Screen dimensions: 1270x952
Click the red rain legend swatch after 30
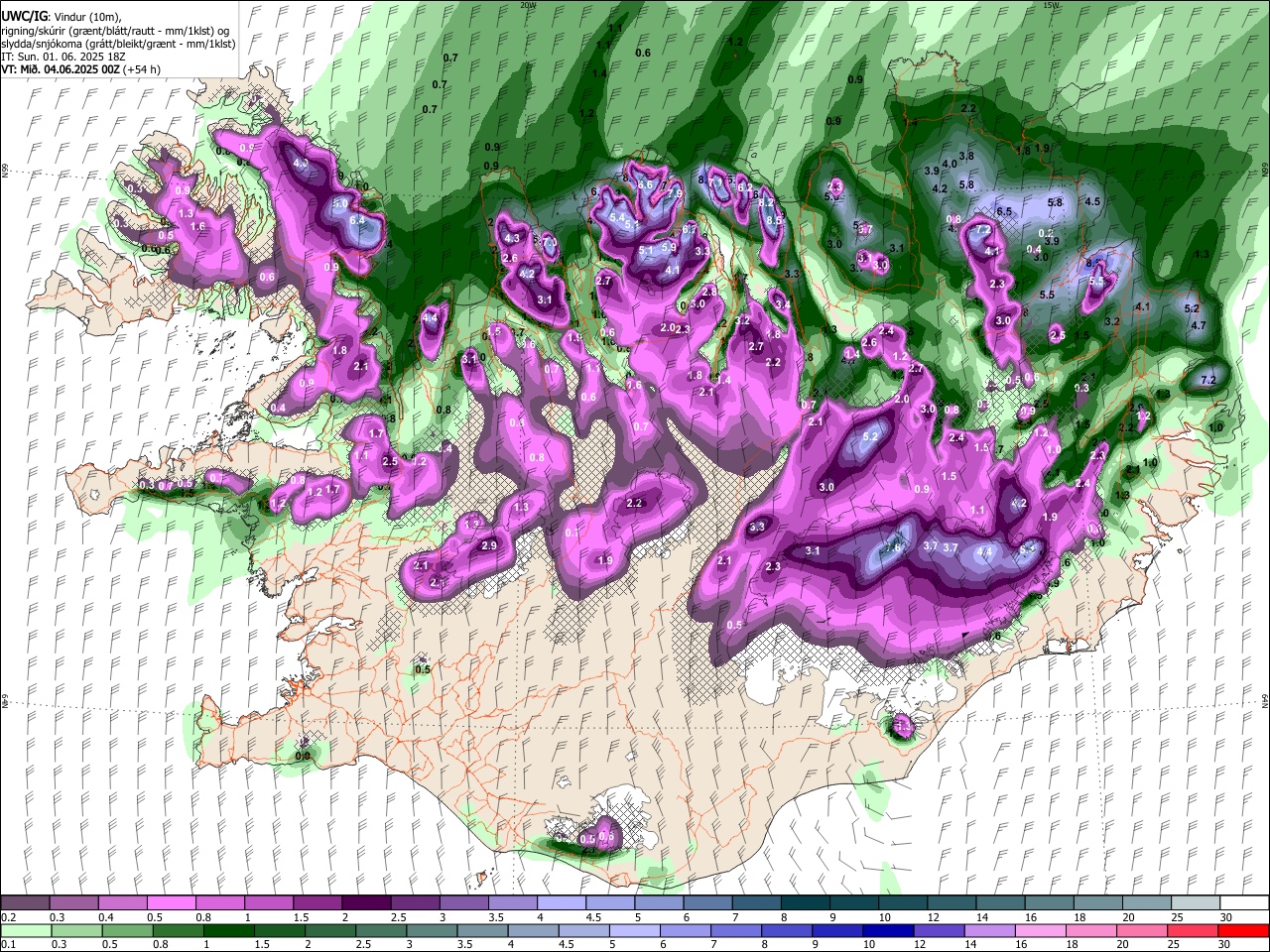(x=1242, y=930)
